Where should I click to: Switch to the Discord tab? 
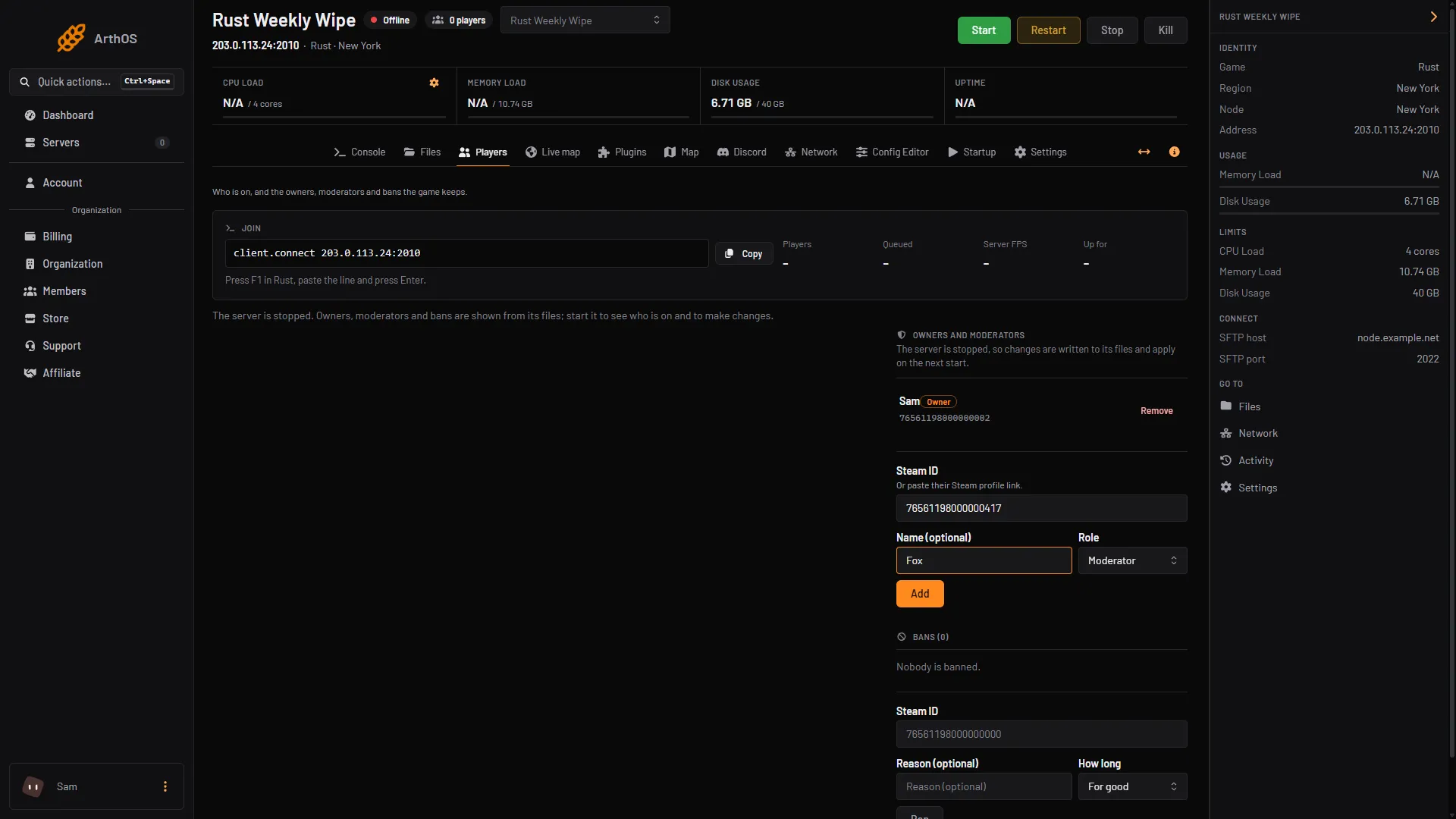click(742, 152)
